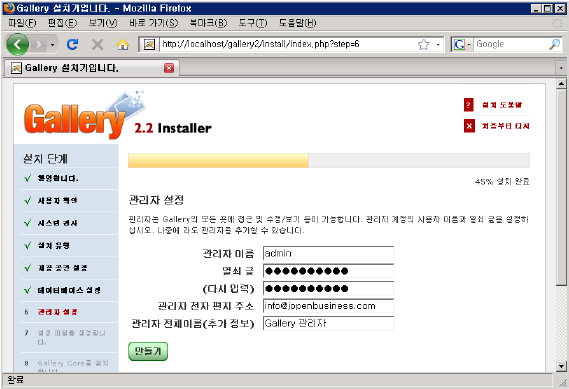Screen dimensions: 569x389
Task: Click the Firefox icon in the title bar
Action: [x=9, y=8]
